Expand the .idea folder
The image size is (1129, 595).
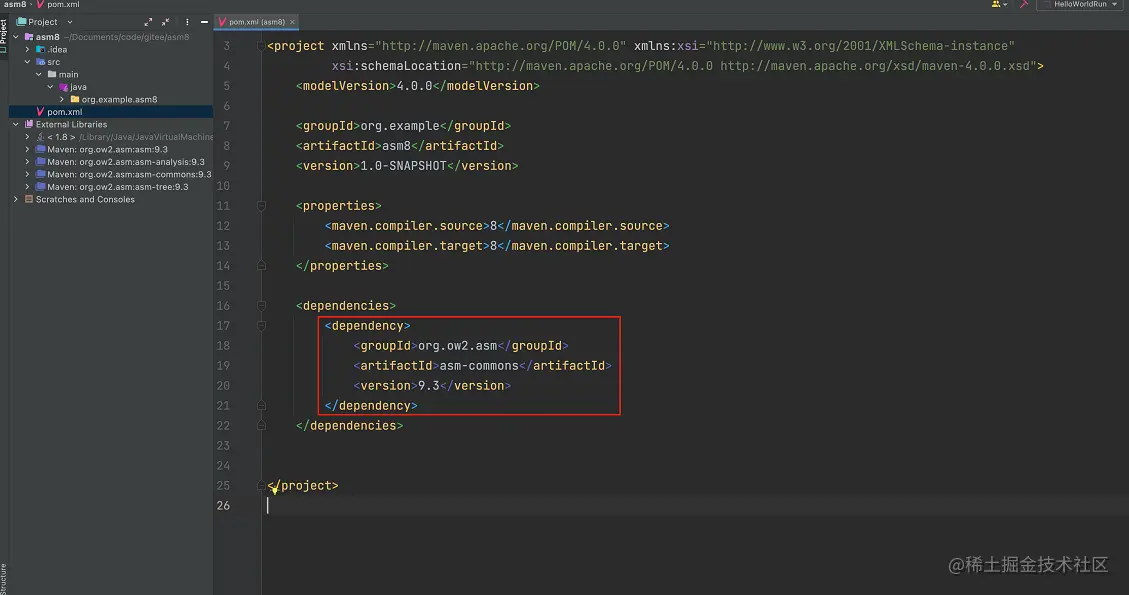tap(27, 50)
